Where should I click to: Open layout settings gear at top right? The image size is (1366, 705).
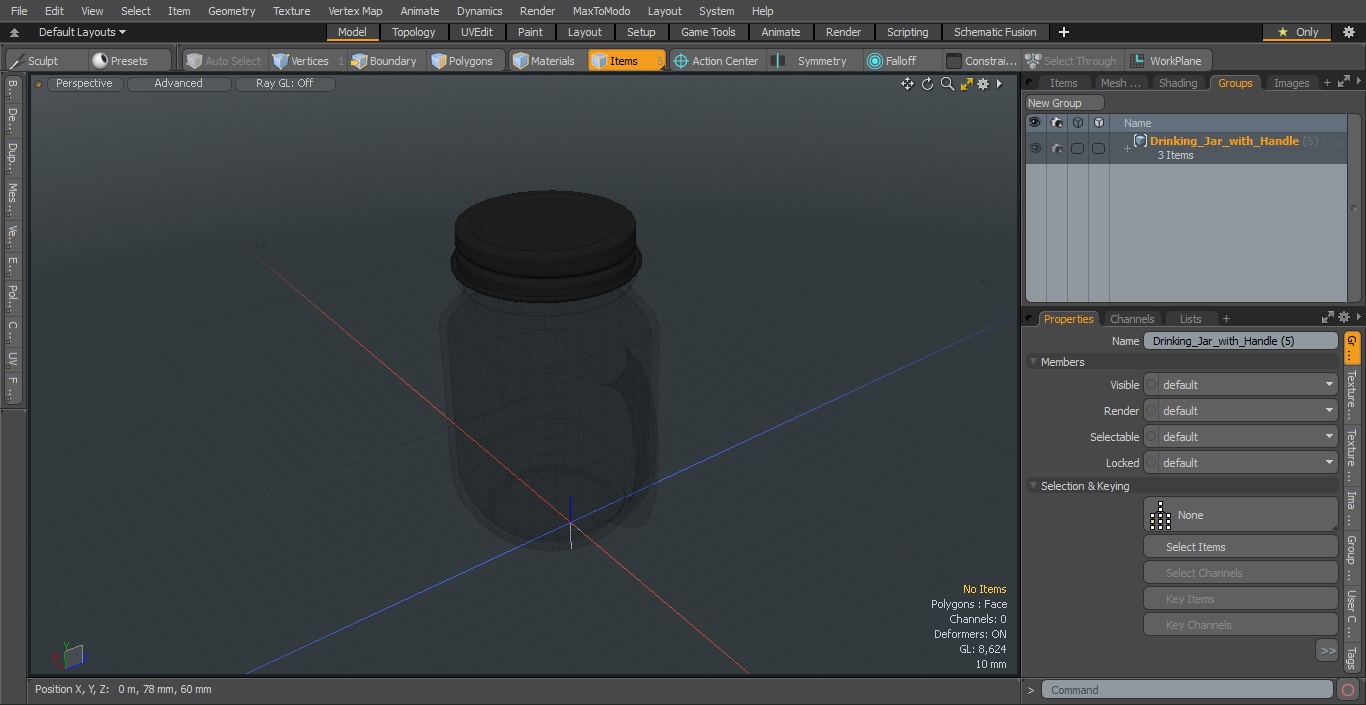tap(1349, 32)
